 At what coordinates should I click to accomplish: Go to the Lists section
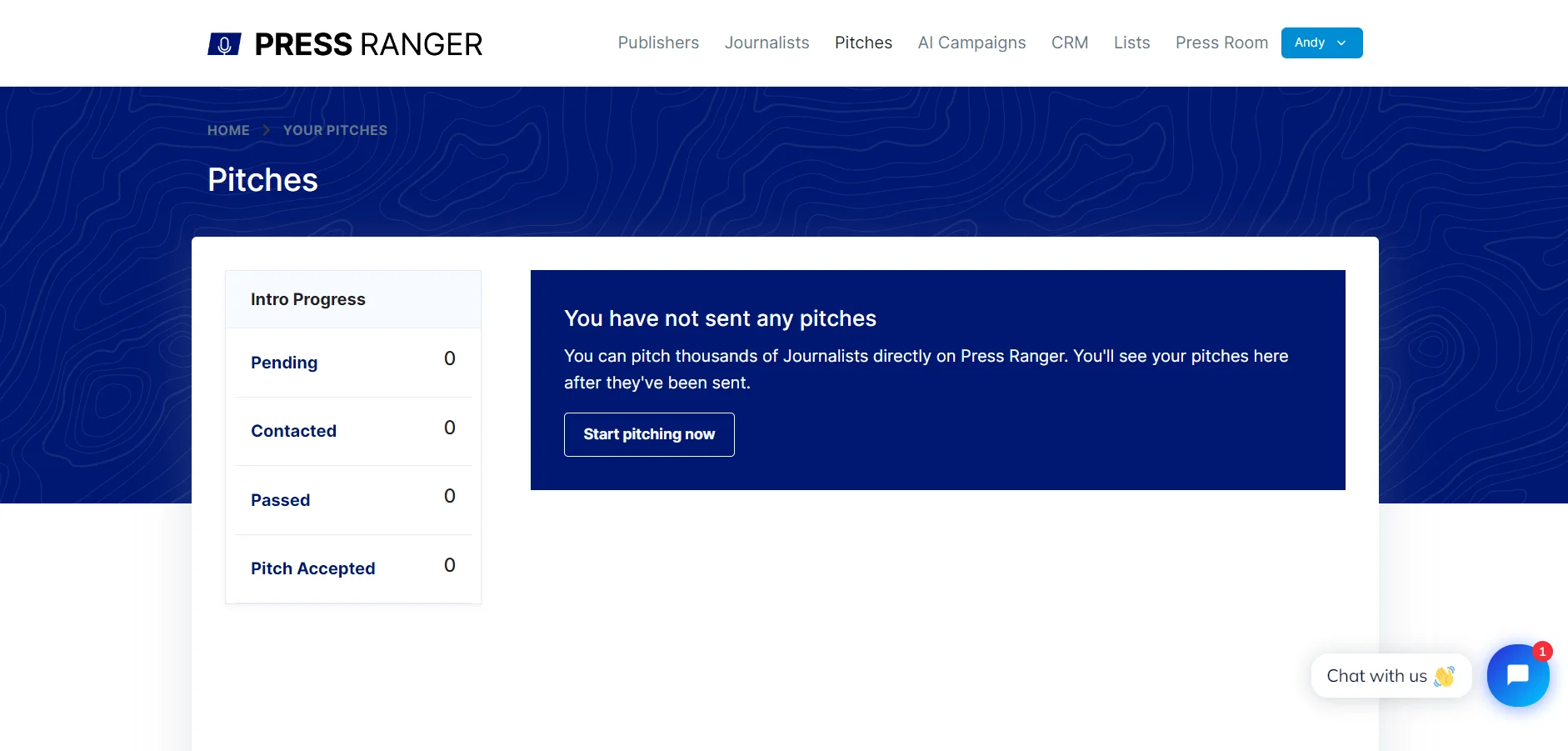[x=1131, y=43]
